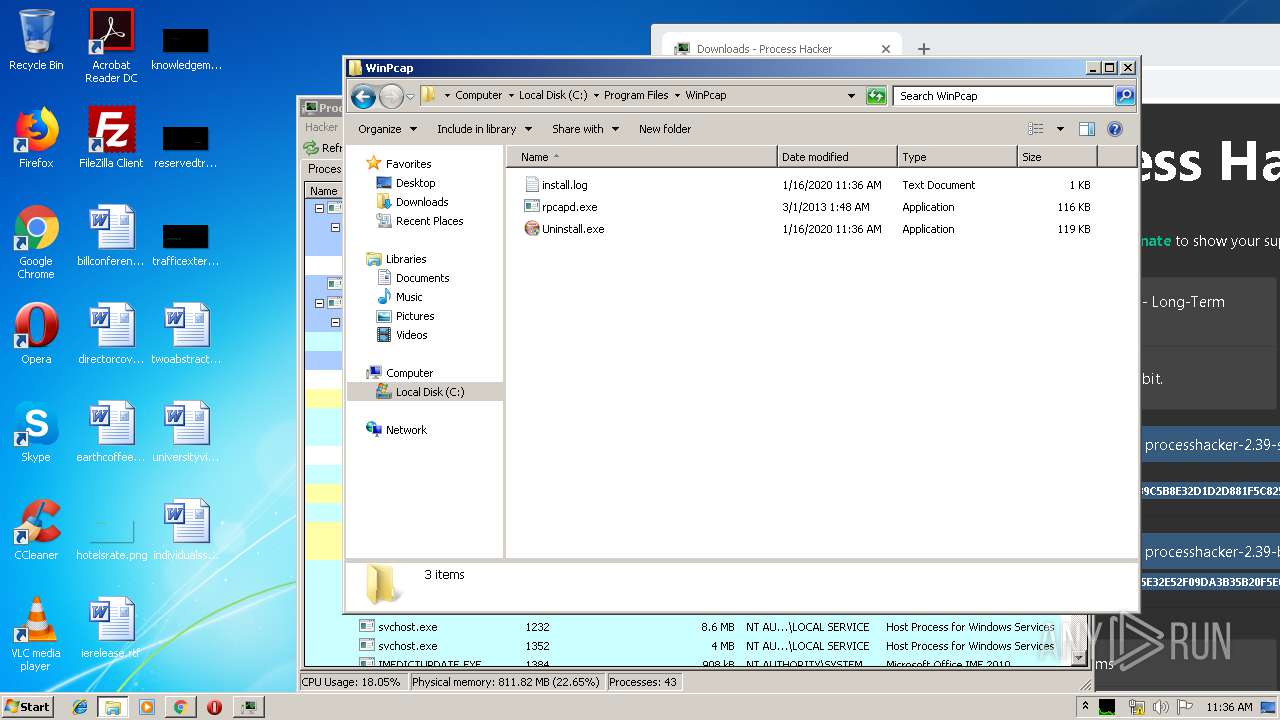The image size is (1280, 720).
Task: Expand arrow before Local Disk (C:) breadcrumb
Action: coord(511,96)
